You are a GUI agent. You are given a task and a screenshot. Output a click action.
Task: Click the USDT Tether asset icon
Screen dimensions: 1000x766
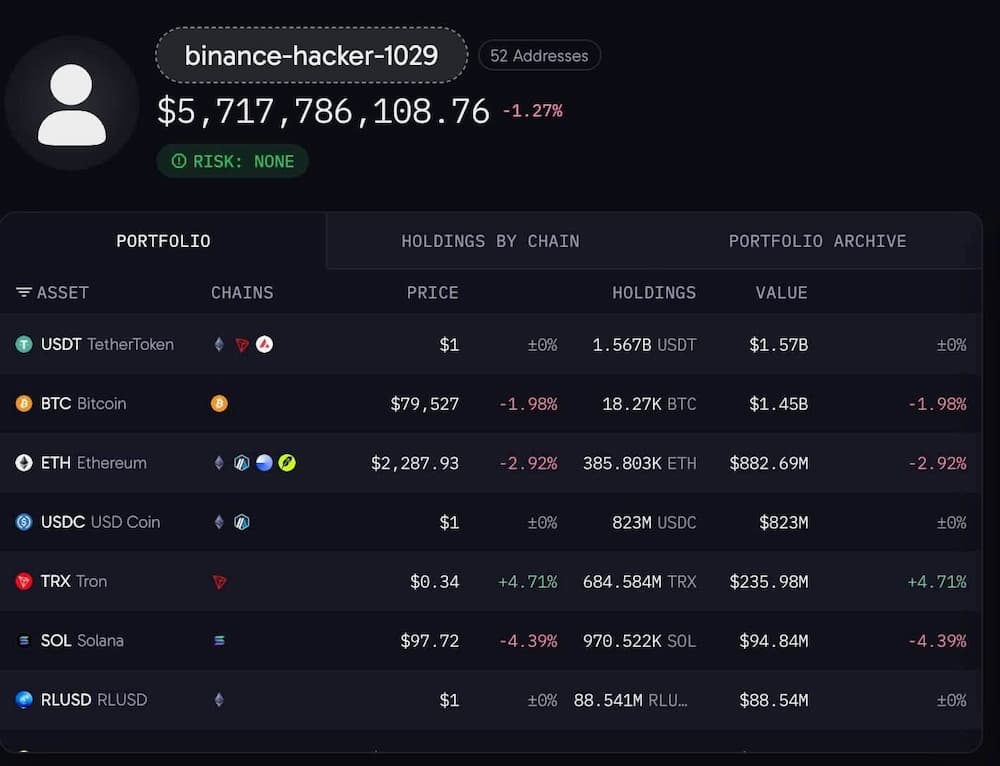coord(24,345)
